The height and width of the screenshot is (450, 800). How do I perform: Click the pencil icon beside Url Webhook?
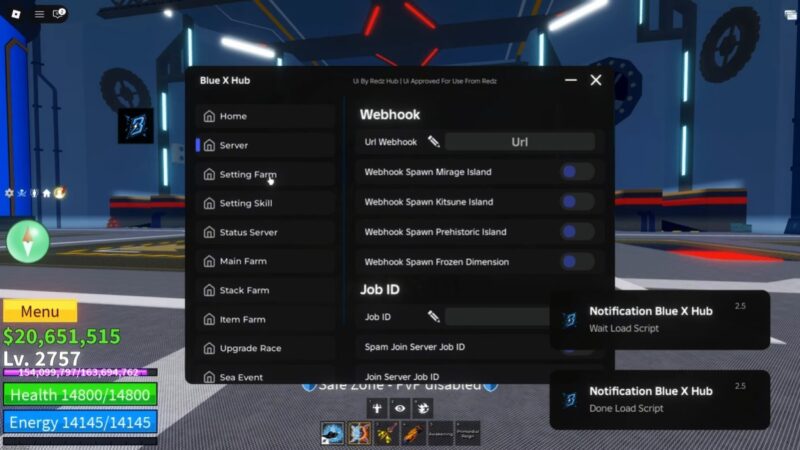coord(434,141)
